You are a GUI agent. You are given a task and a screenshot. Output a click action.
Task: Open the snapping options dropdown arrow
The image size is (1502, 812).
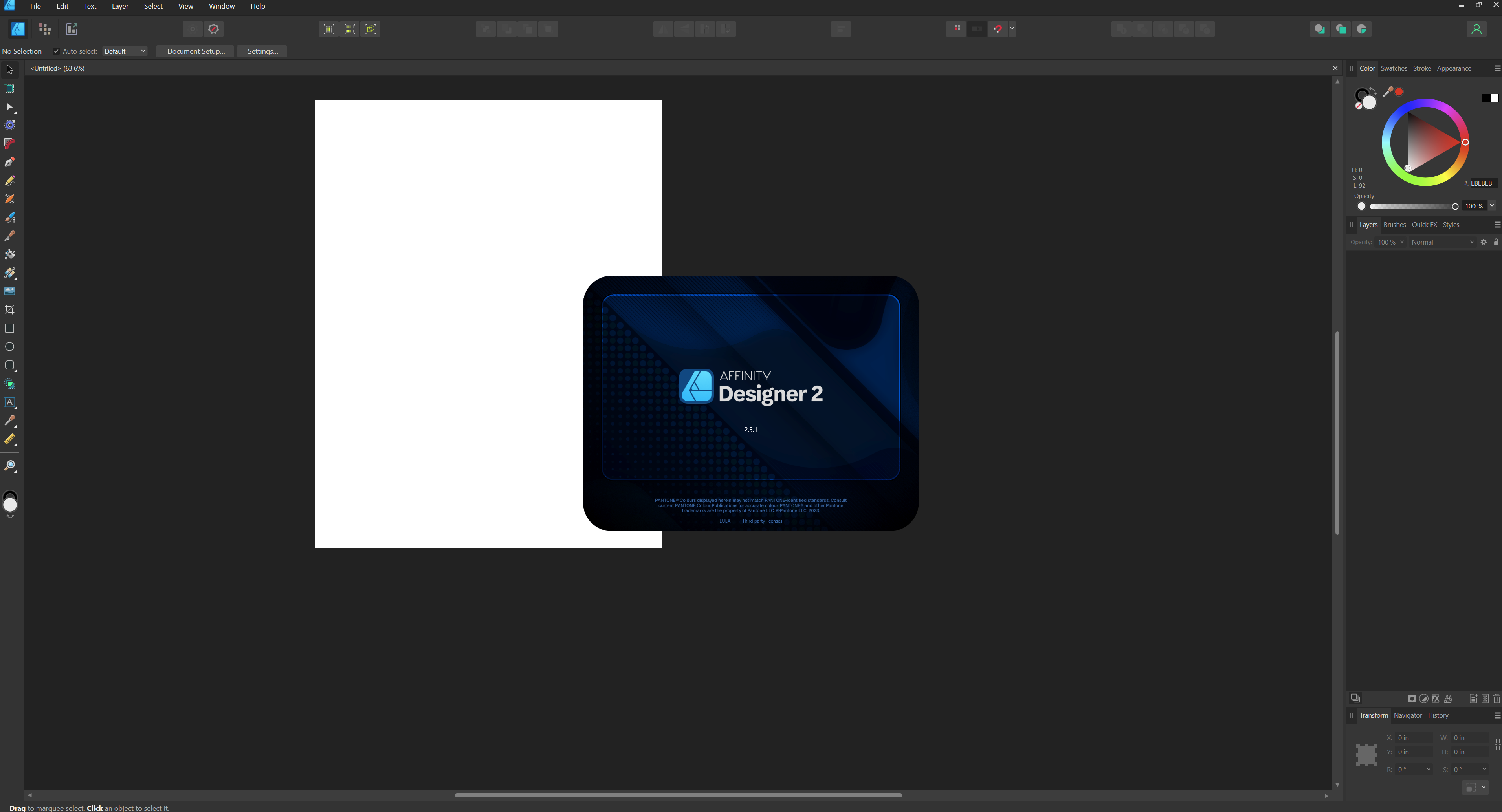pyautogui.click(x=1012, y=29)
